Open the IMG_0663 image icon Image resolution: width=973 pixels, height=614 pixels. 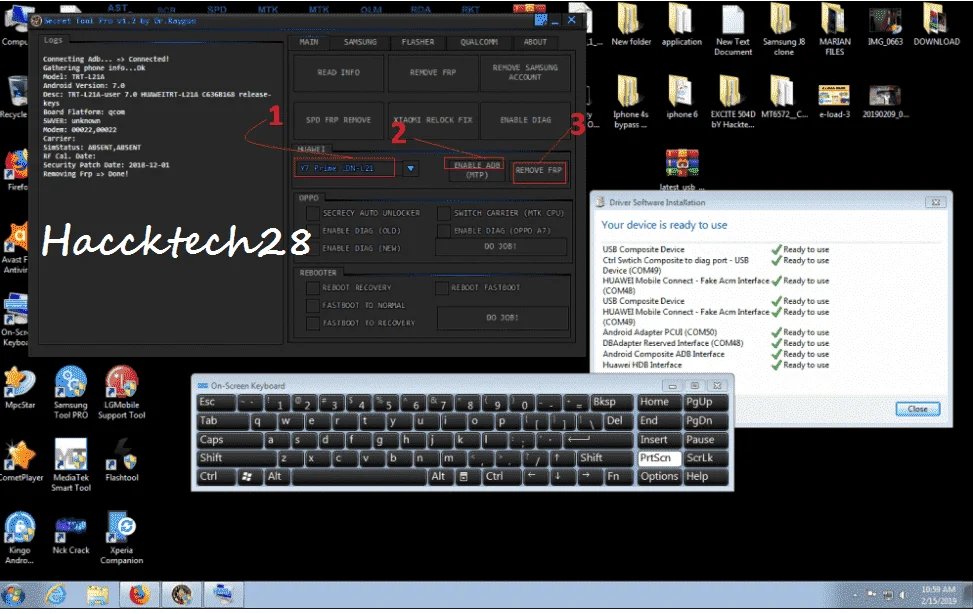(885, 25)
